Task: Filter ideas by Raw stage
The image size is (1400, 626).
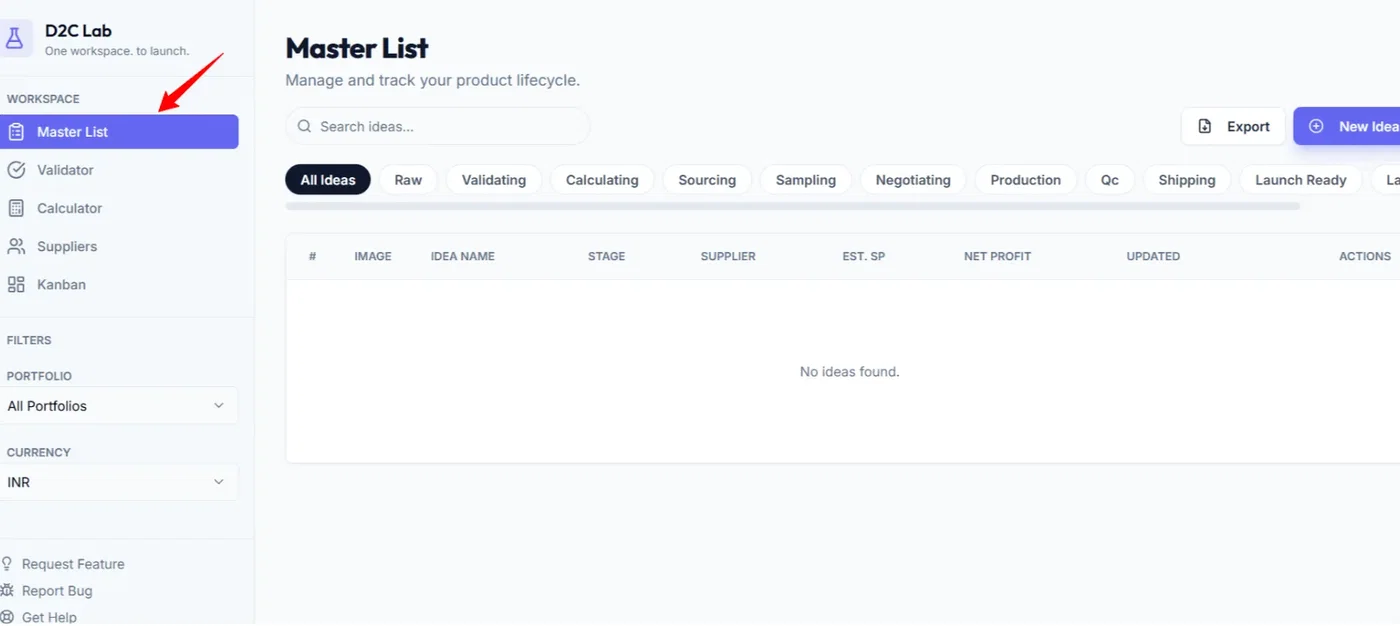Action: point(408,180)
